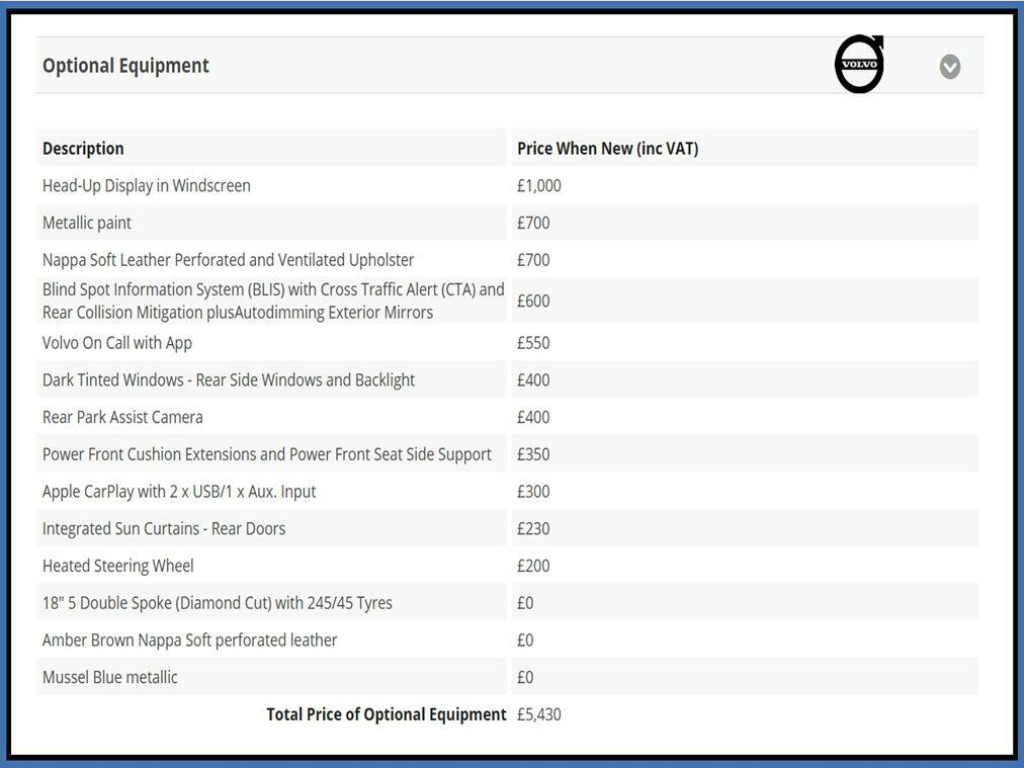Click the Price When New column header
Image resolution: width=1024 pixels, height=768 pixels.
[607, 149]
